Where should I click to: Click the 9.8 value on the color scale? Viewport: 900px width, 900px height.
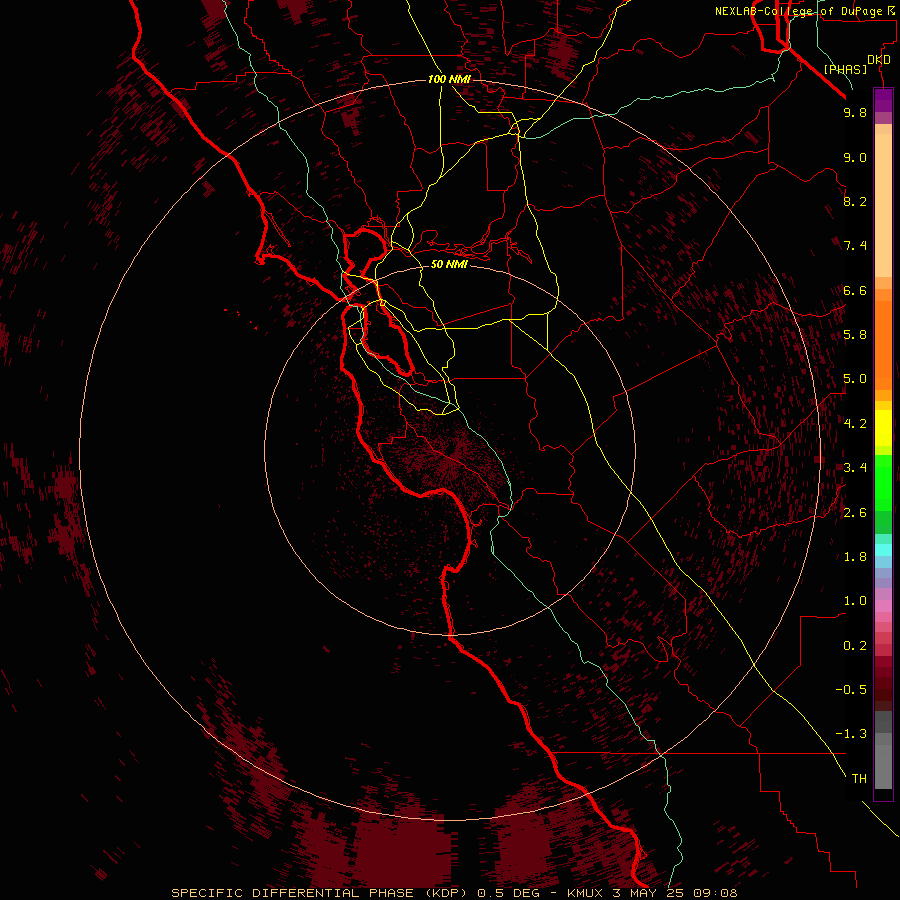pyautogui.click(x=855, y=112)
